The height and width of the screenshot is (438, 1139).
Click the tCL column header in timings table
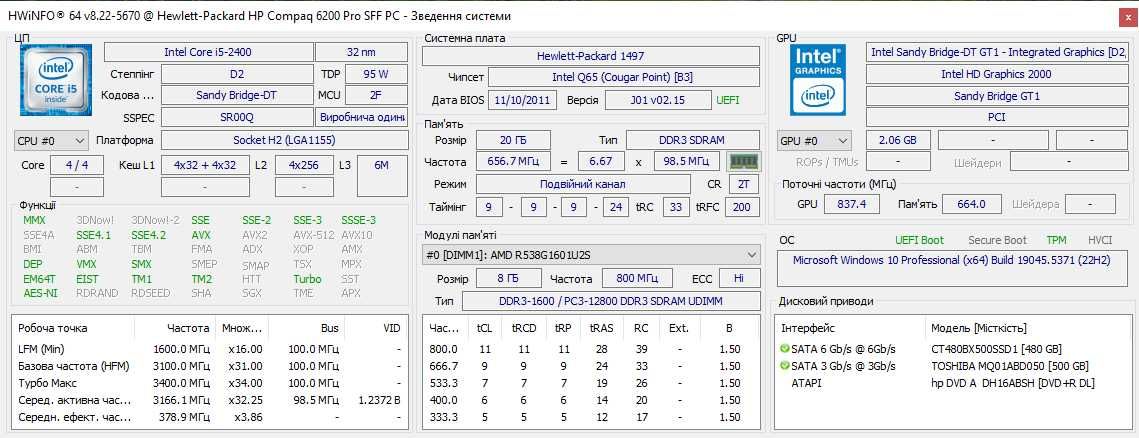pos(485,328)
